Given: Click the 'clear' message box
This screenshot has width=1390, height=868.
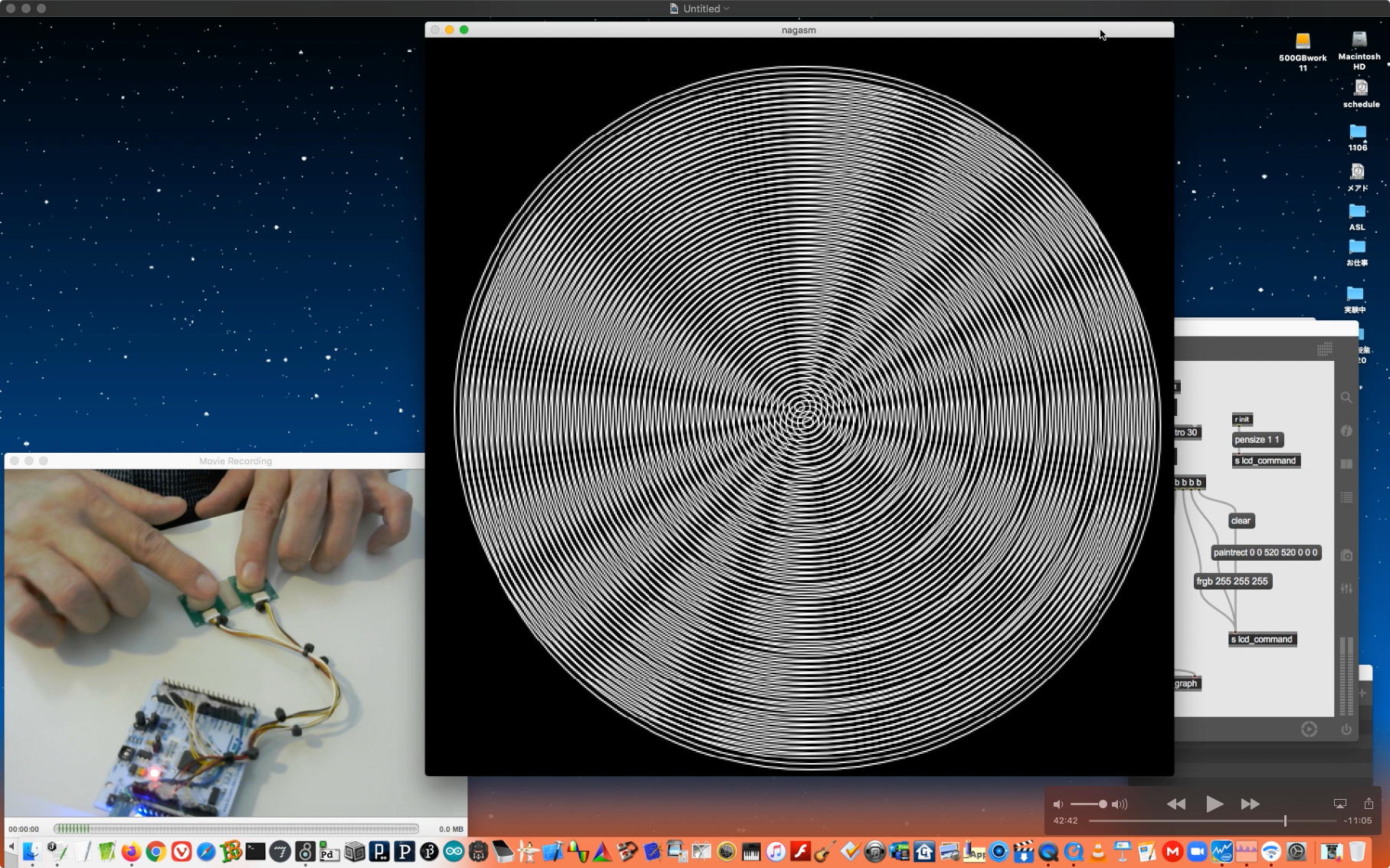Looking at the screenshot, I should tap(1241, 521).
